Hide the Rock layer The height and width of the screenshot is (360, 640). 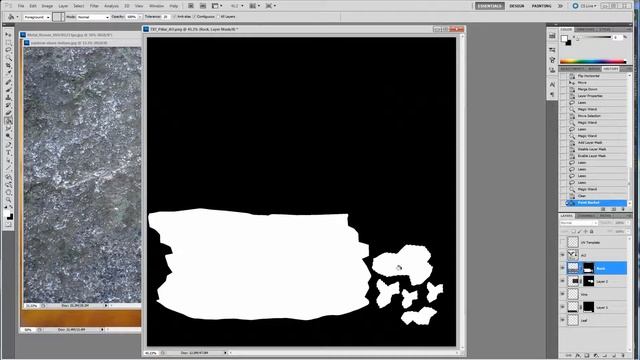click(x=563, y=268)
